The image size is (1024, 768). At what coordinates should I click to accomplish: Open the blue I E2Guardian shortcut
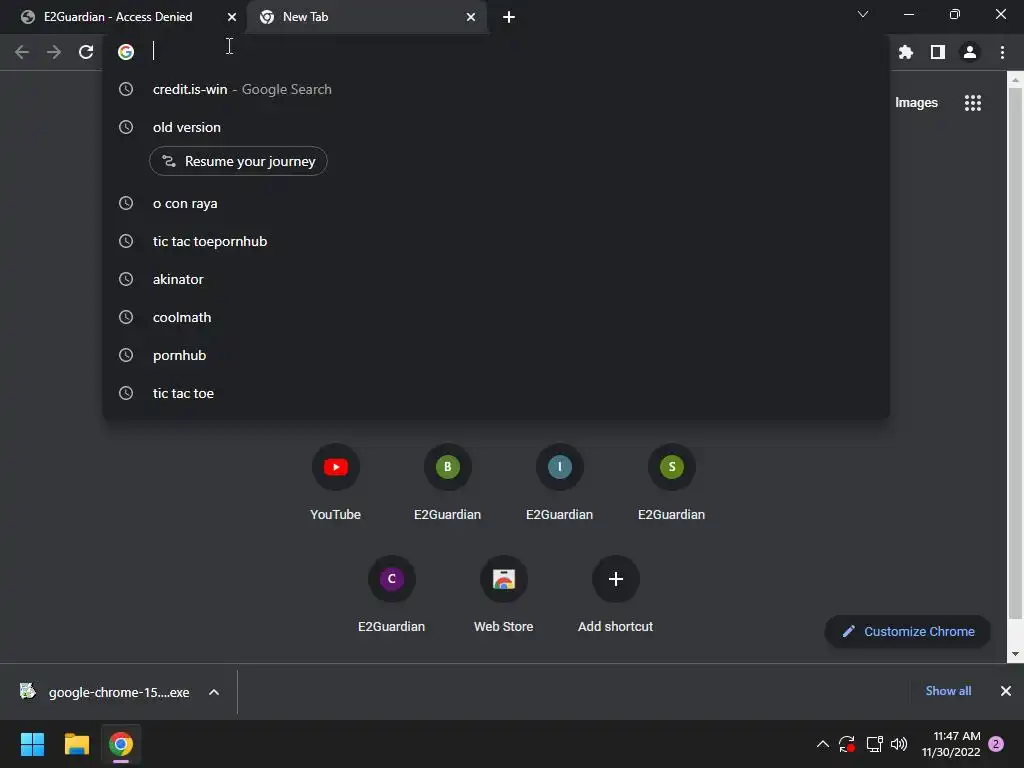tap(560, 482)
